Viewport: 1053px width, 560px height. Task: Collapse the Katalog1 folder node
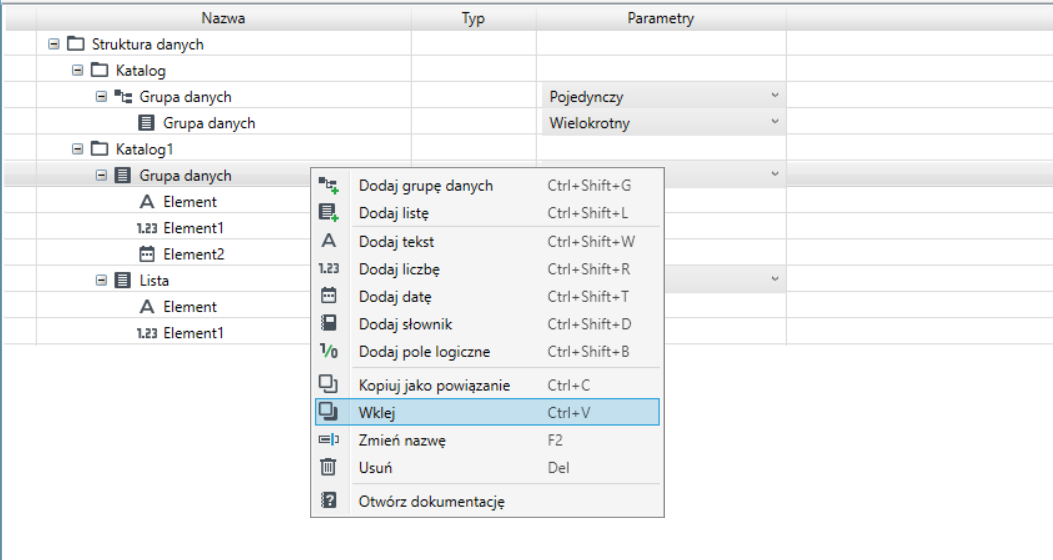point(77,149)
